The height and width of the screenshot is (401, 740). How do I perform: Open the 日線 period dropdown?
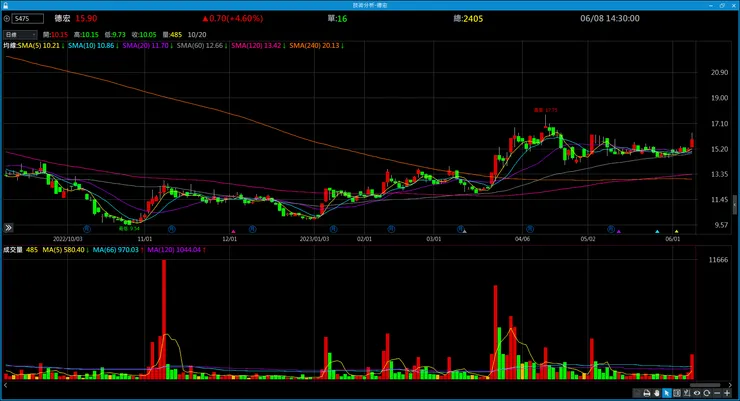[x=20, y=35]
